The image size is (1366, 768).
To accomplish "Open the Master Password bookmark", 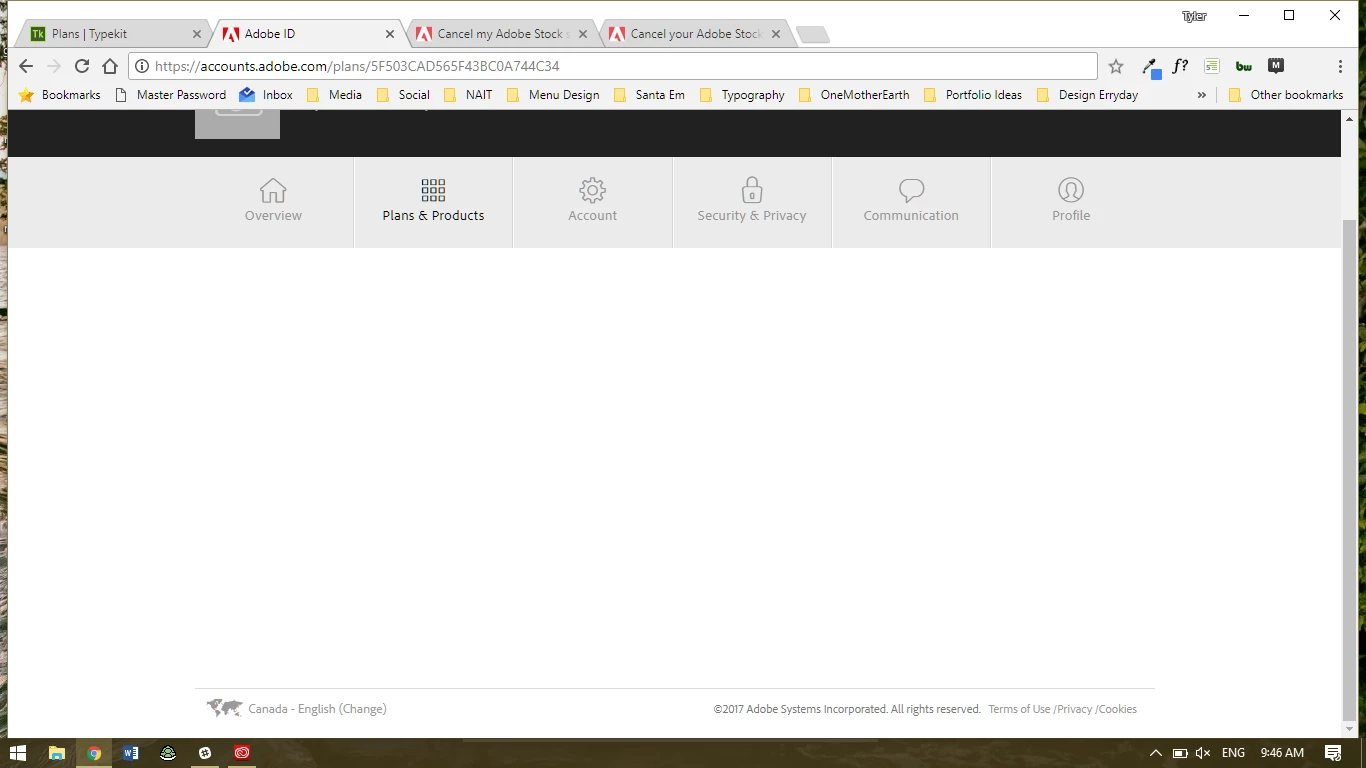I will point(171,95).
